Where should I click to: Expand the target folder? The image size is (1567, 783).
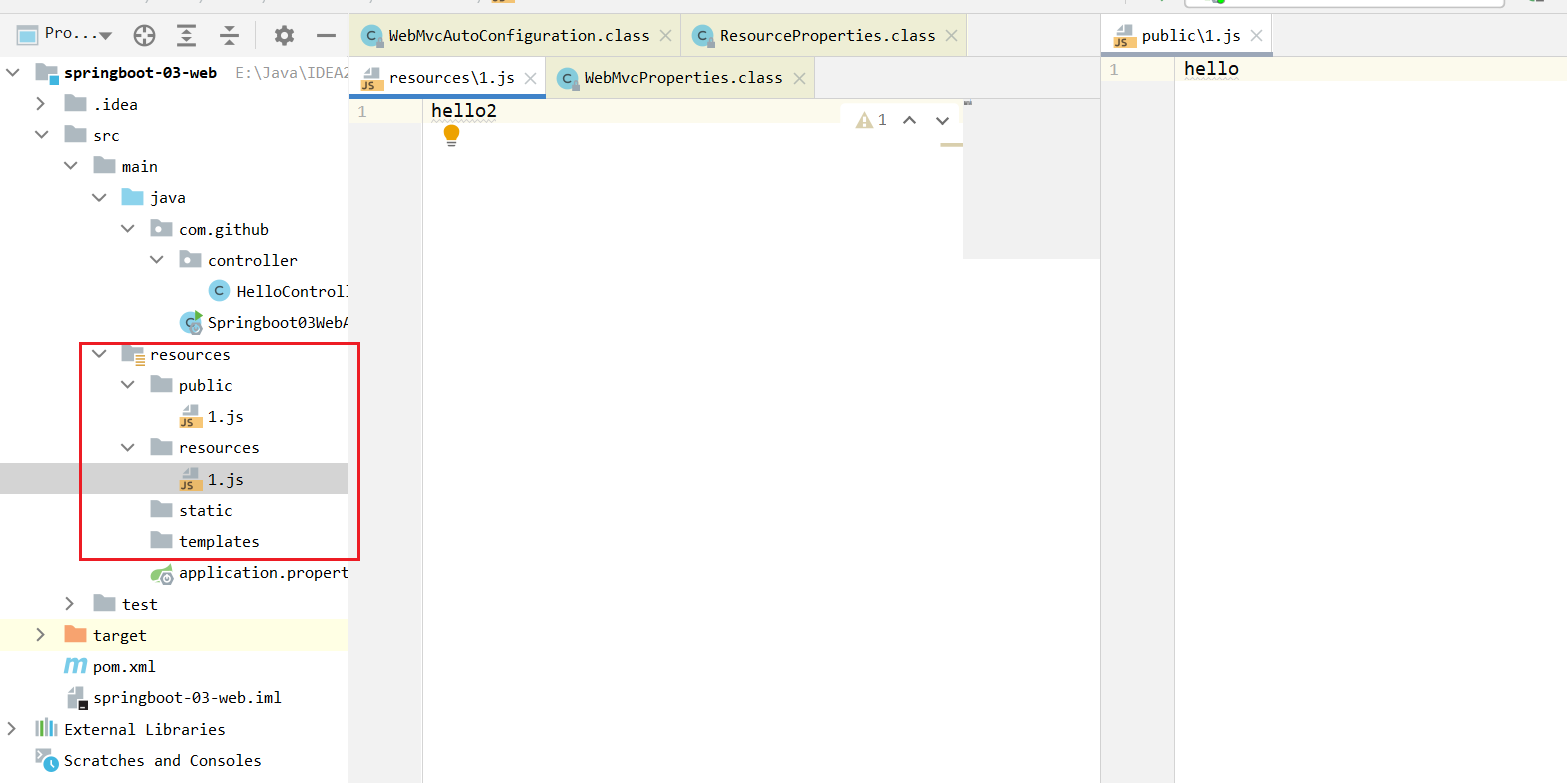click(x=41, y=635)
